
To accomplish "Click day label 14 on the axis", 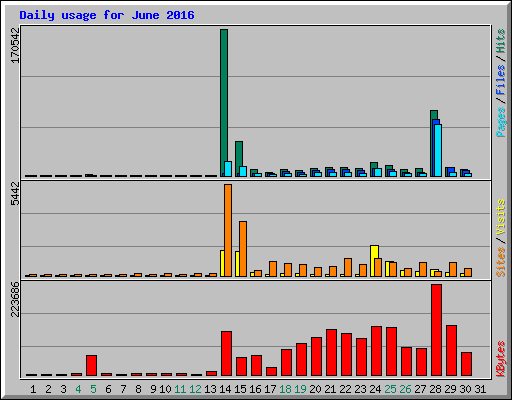I will (225, 389).
